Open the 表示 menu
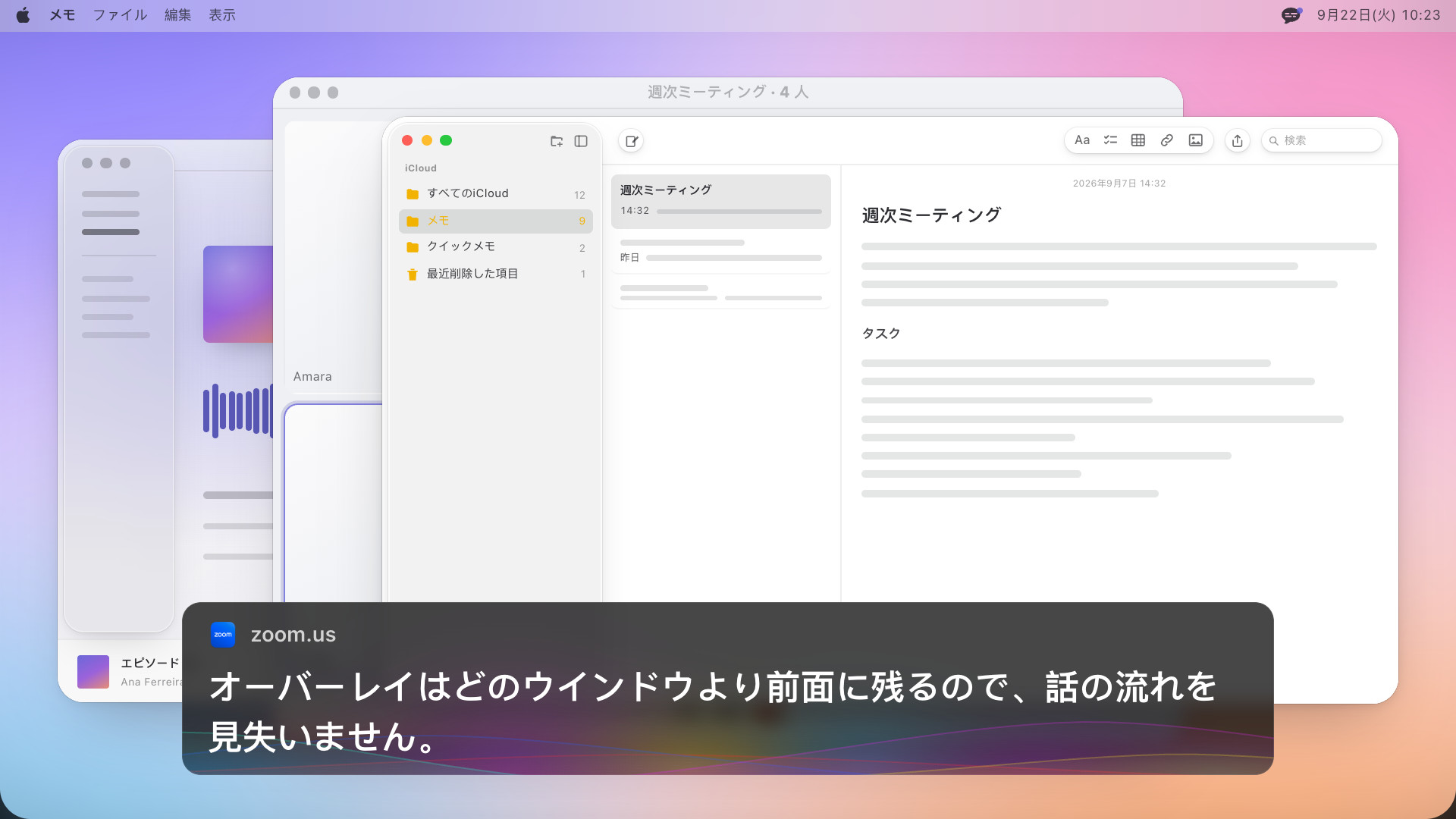The image size is (1456, 819). pos(222,15)
